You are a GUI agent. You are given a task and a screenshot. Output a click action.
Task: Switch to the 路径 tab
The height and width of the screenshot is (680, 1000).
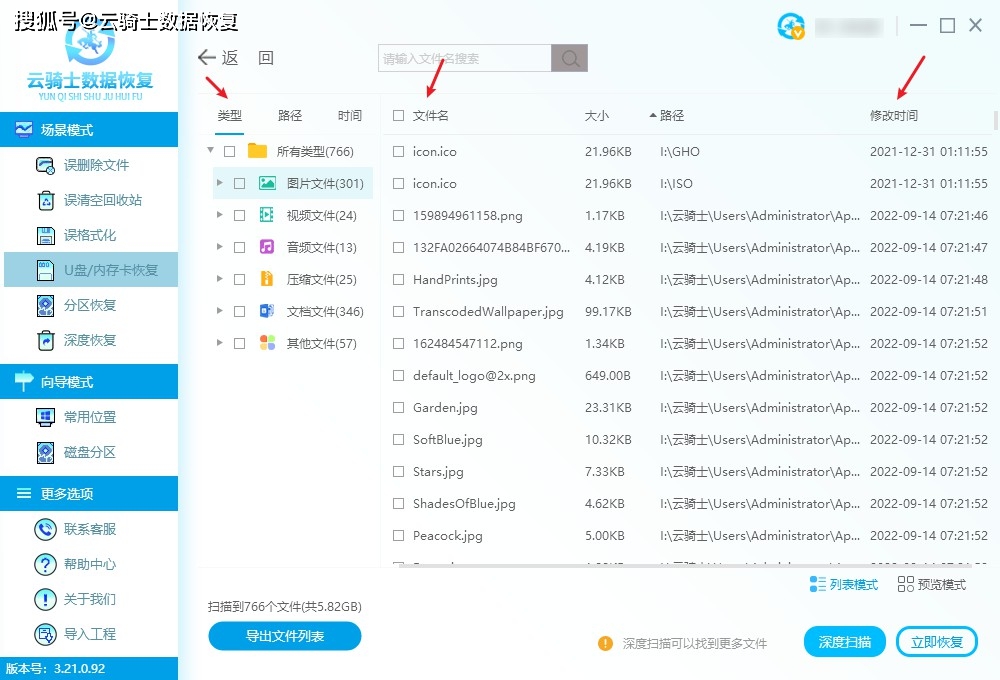coord(290,115)
